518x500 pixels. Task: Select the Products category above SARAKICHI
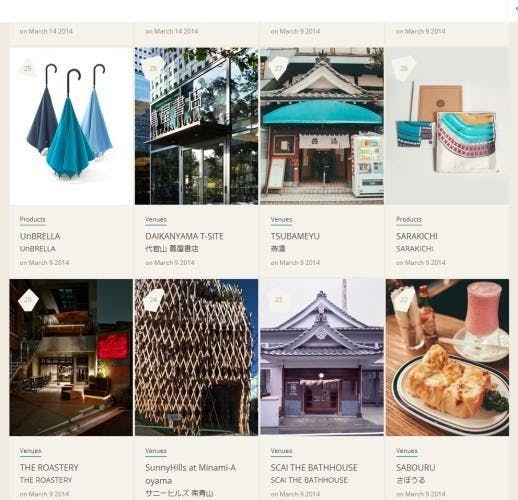pos(409,219)
